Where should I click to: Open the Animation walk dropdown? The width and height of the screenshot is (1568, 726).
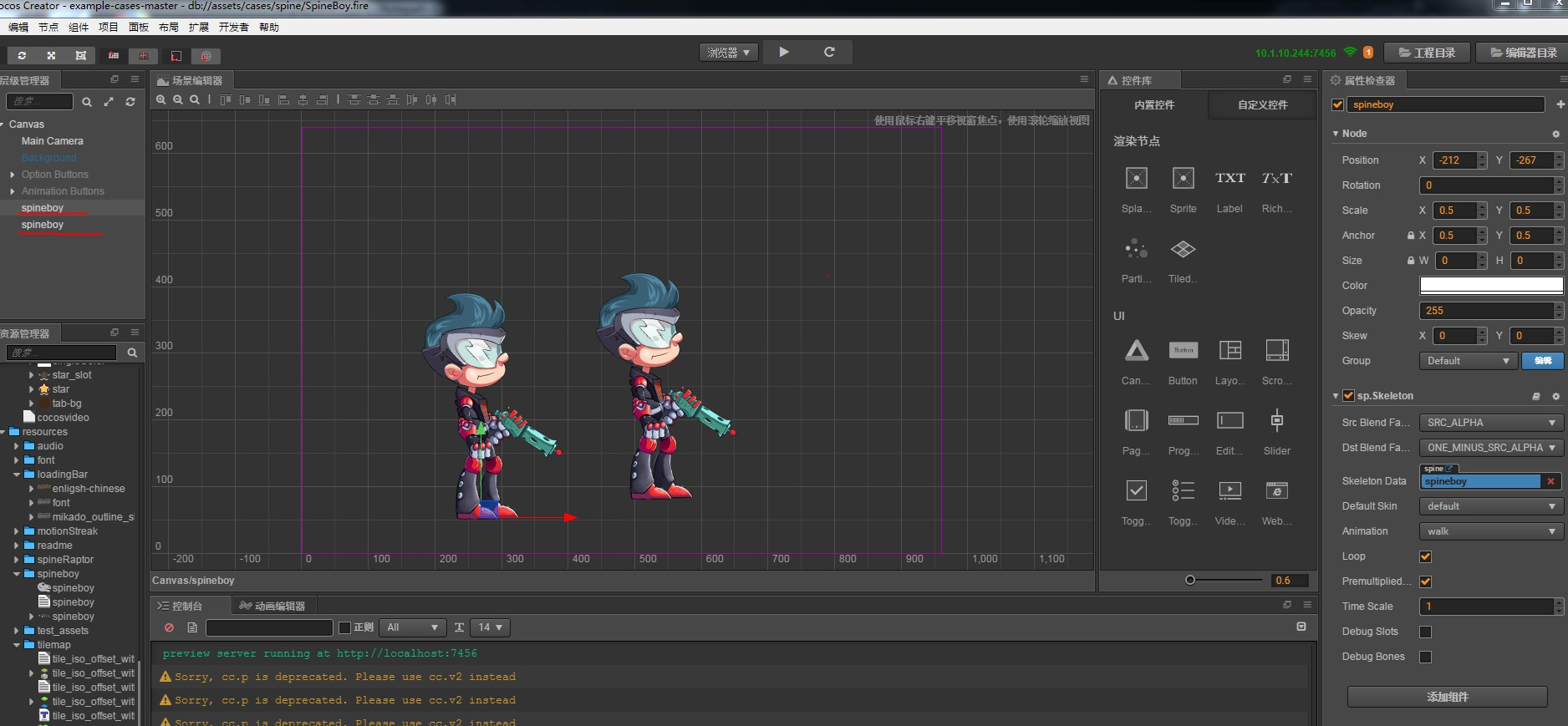pyautogui.click(x=1490, y=531)
